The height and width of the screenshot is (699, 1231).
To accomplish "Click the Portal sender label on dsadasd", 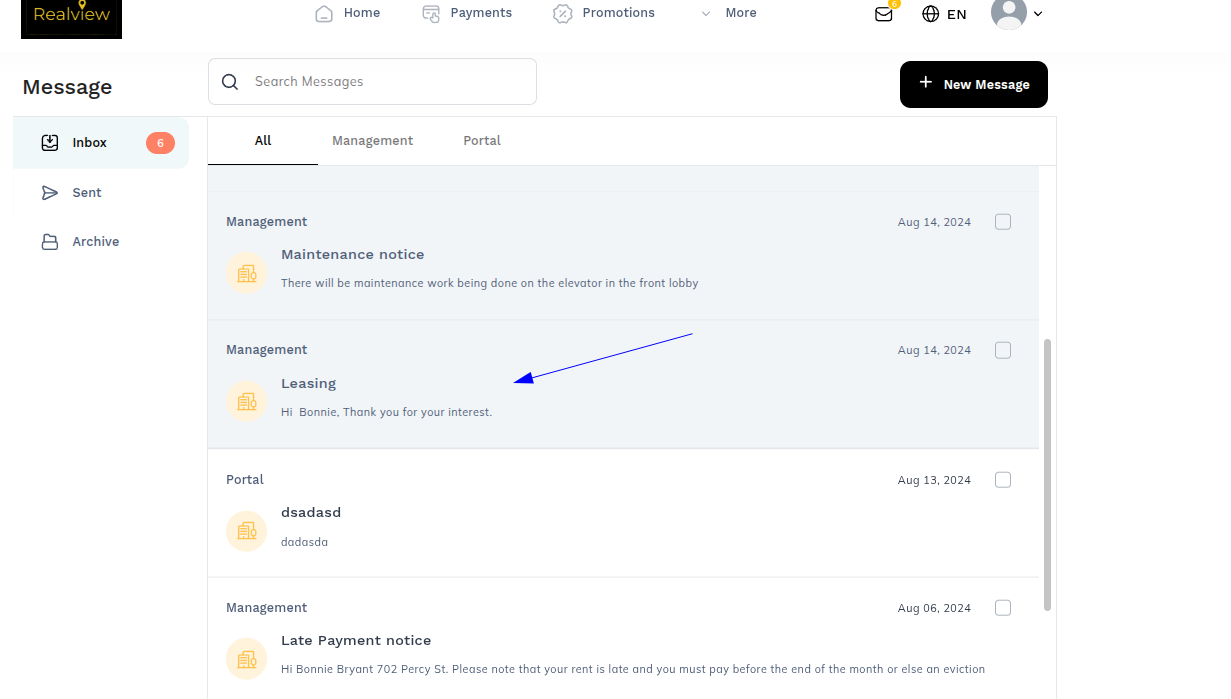I will point(245,480).
